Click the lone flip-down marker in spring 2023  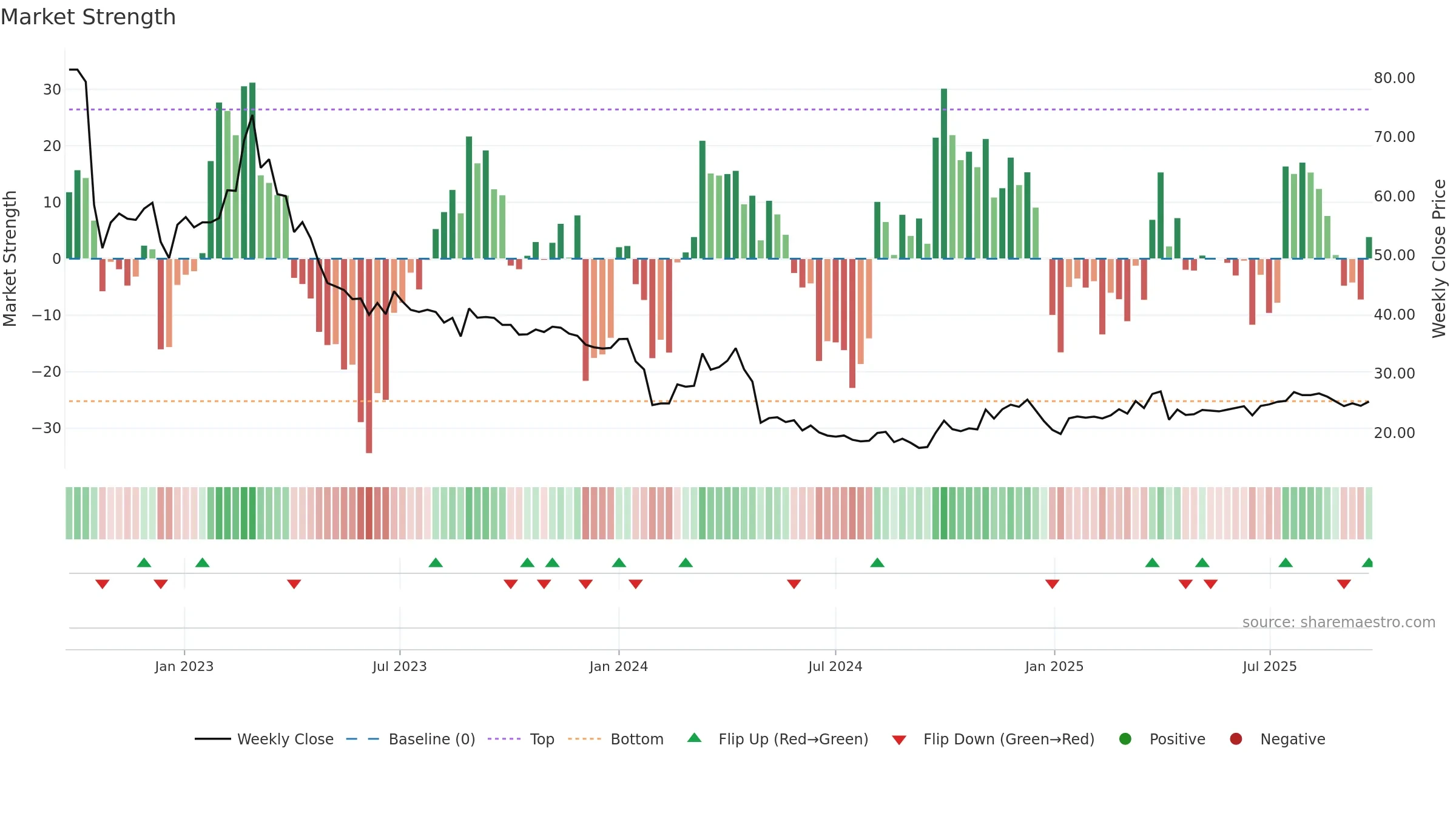pyautogui.click(x=294, y=584)
